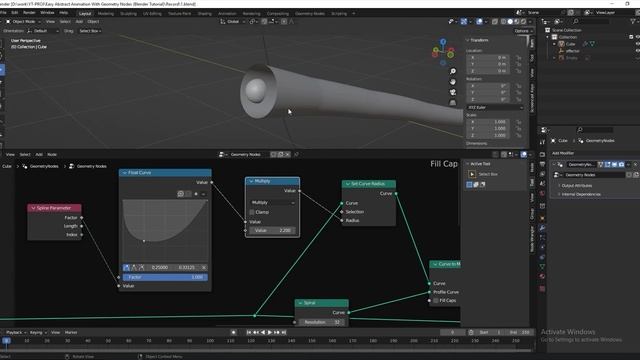Viewport: 640px width, 360px height.
Task: Open the Output properties tab icon
Action: (x=542, y=164)
